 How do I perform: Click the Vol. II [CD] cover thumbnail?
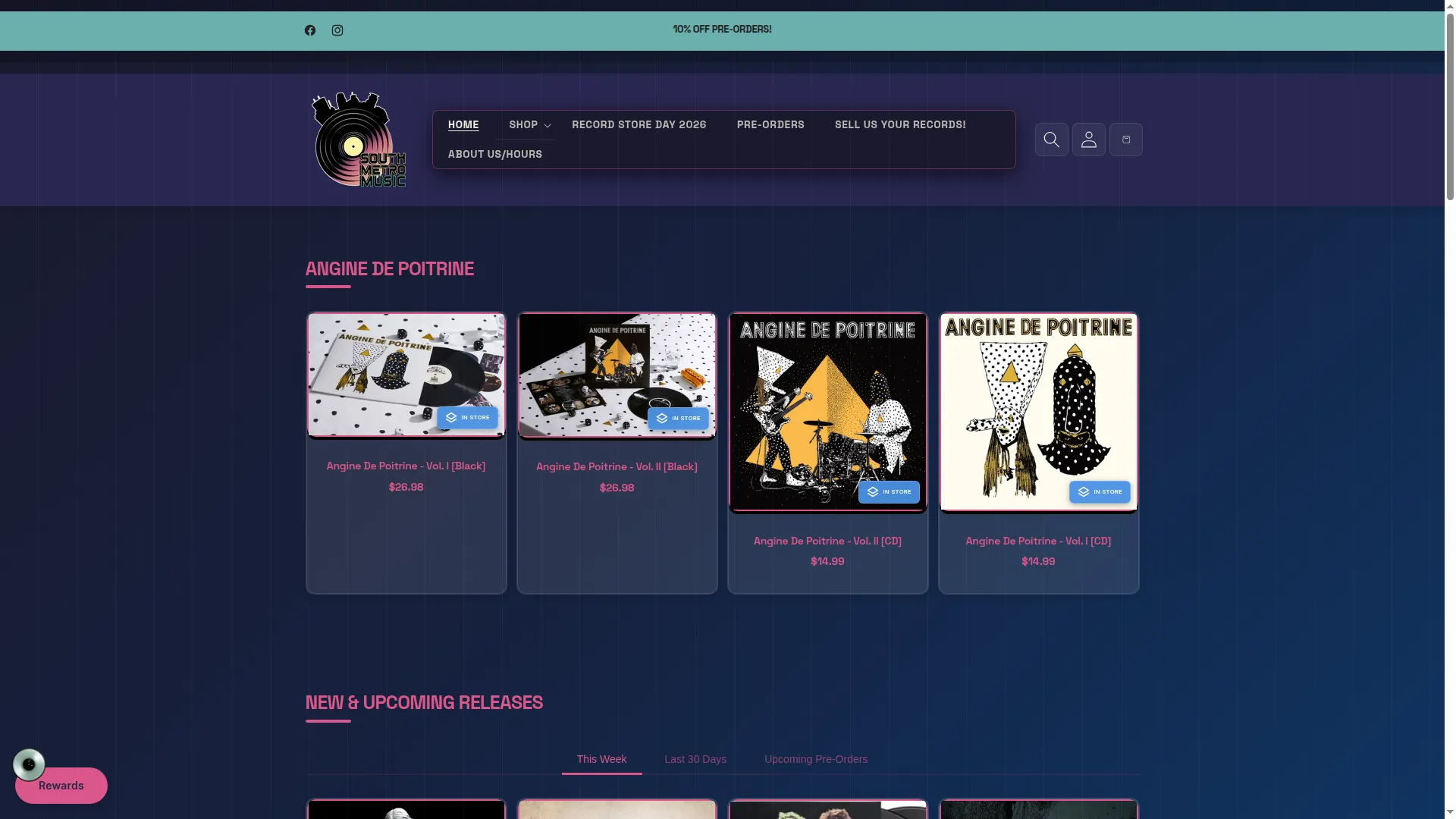(x=827, y=412)
